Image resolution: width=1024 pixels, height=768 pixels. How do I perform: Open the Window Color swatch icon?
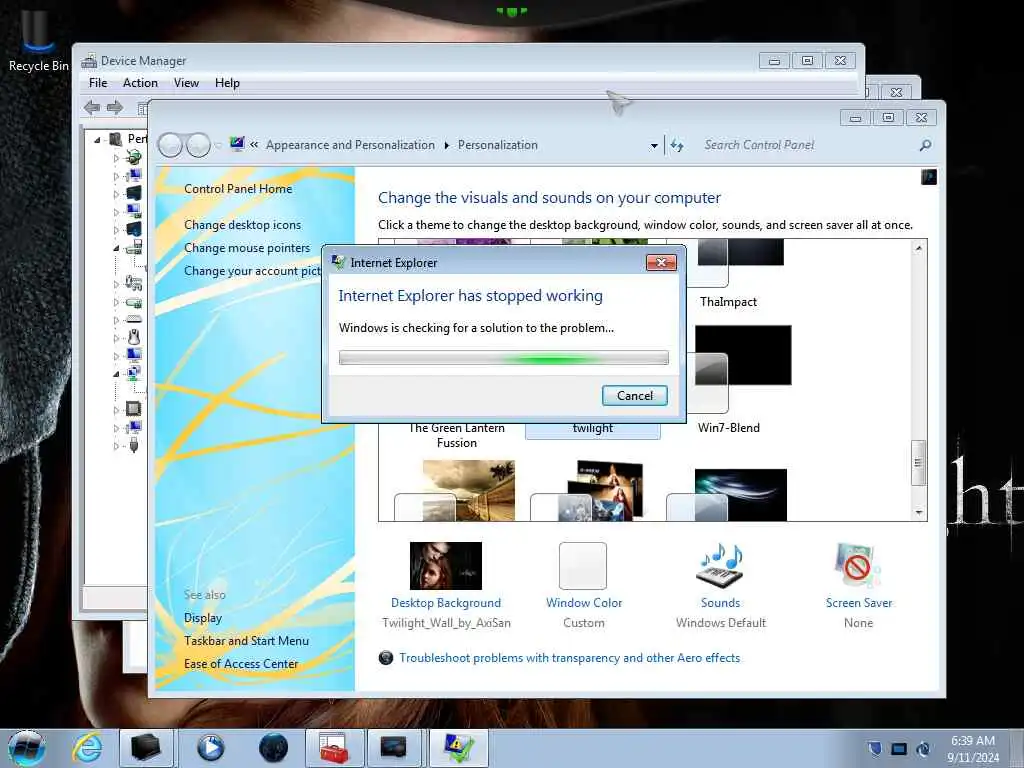click(x=583, y=566)
